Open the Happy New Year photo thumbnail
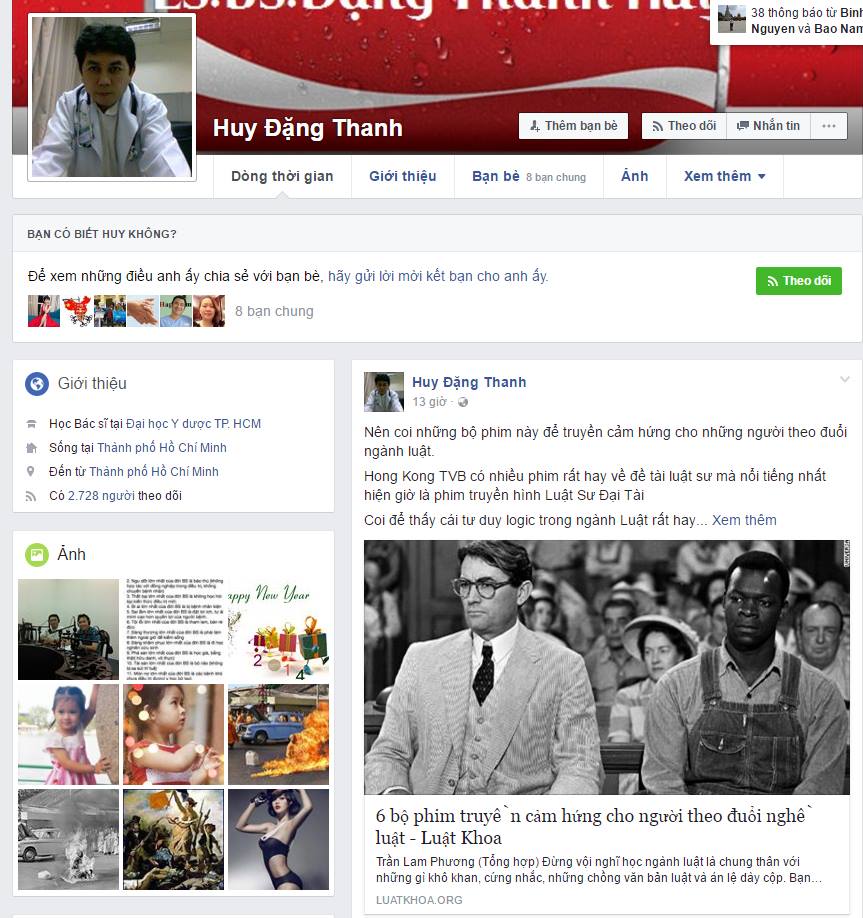 (x=278, y=629)
